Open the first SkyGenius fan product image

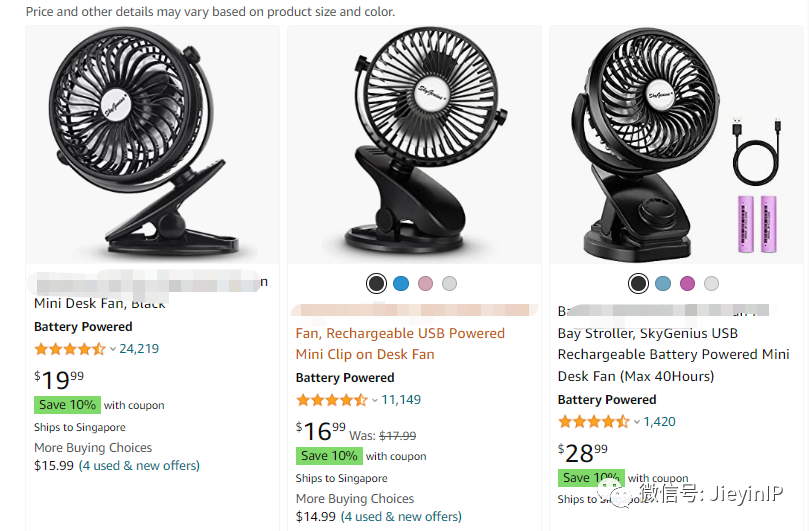pyautogui.click(x=152, y=146)
